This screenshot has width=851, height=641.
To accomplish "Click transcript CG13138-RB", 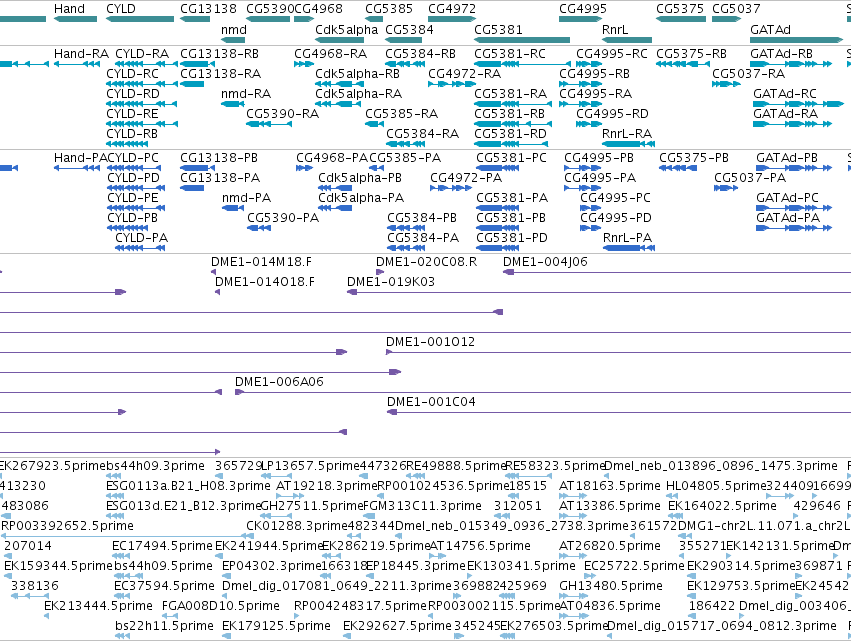I will tap(219, 54).
